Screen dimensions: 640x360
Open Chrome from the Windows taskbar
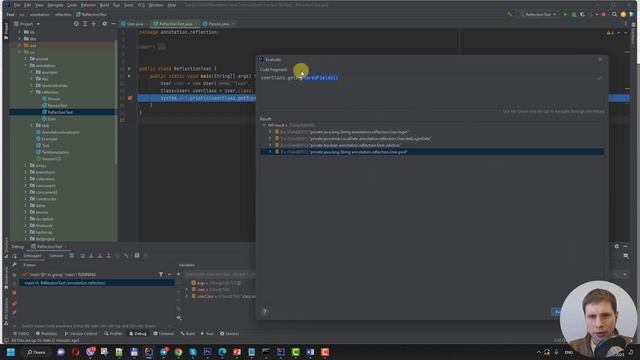178,352
